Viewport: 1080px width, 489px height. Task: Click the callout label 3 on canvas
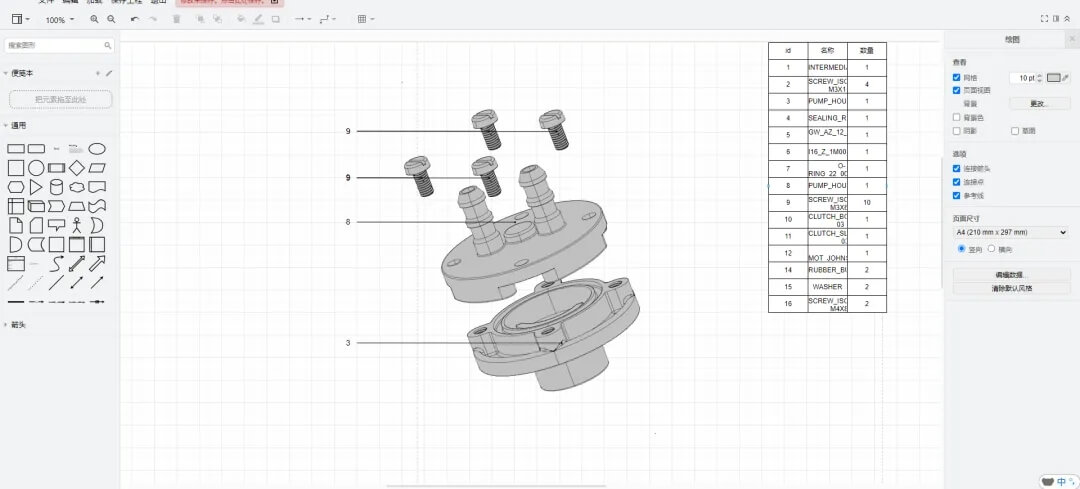pyautogui.click(x=348, y=342)
